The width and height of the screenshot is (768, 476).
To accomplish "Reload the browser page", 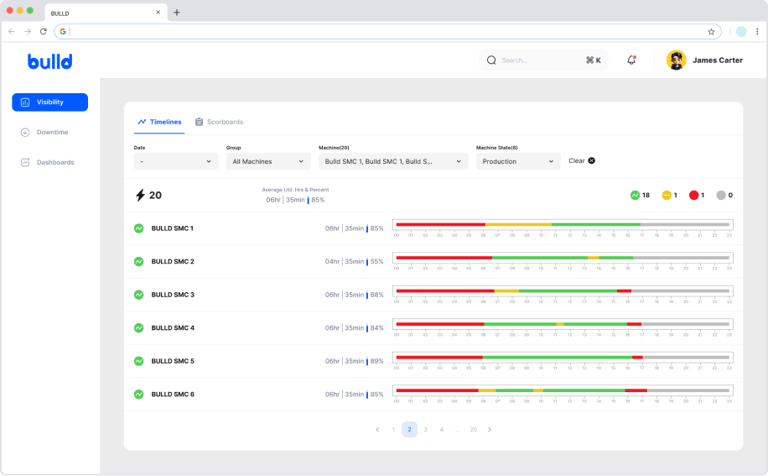I will coord(43,31).
